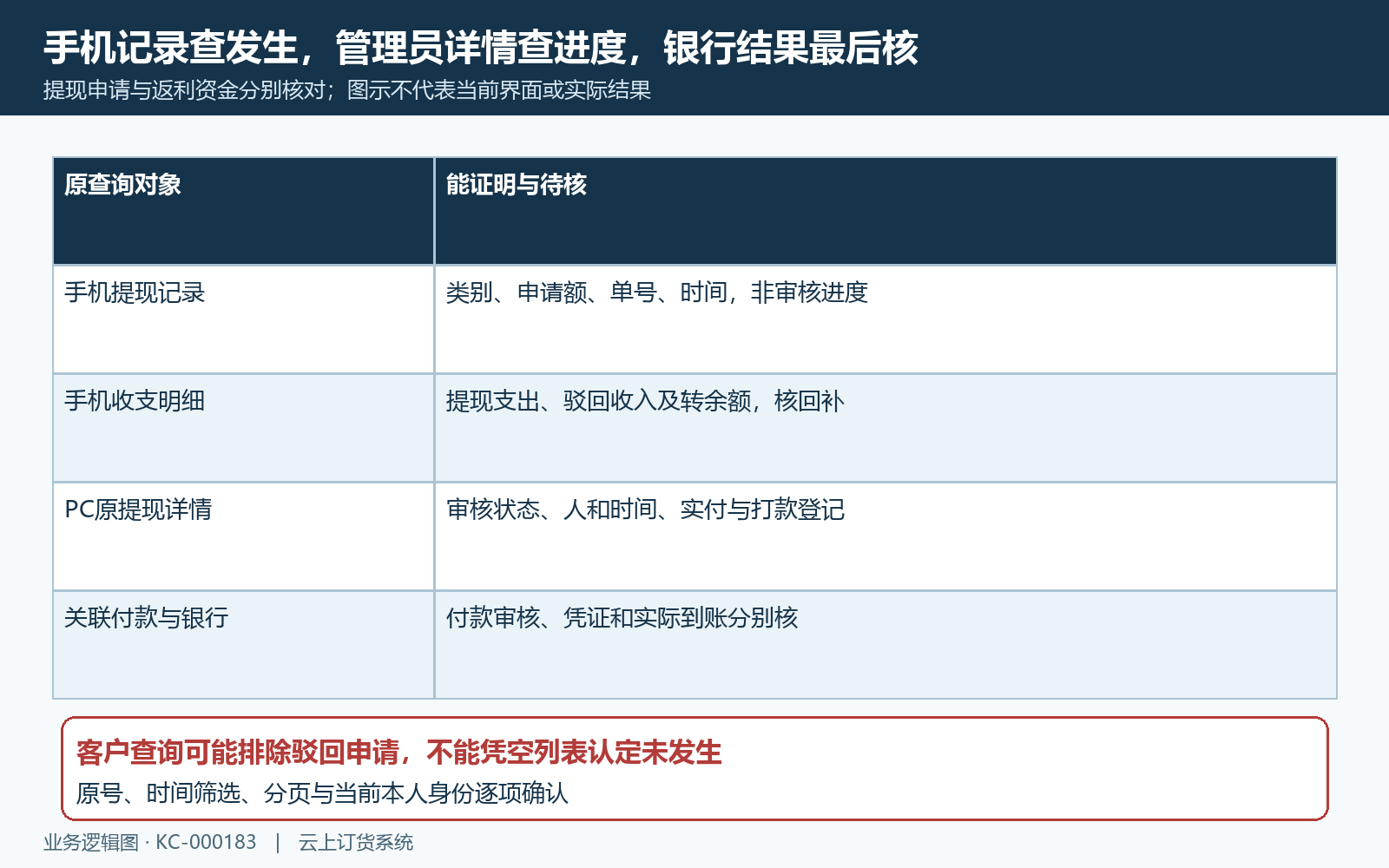This screenshot has height=868, width=1389.
Task: Select the subtitle 提现申请与返利资金分别核对
Action: coord(184,90)
